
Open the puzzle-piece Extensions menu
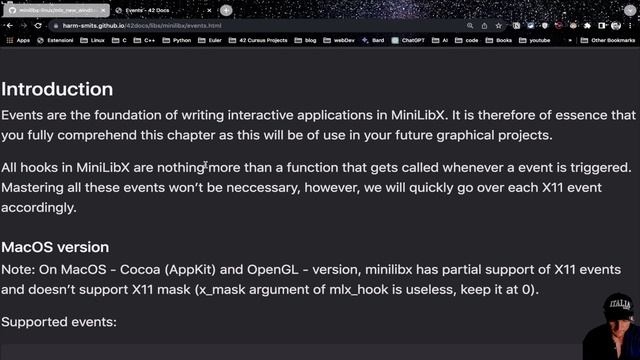point(587,26)
